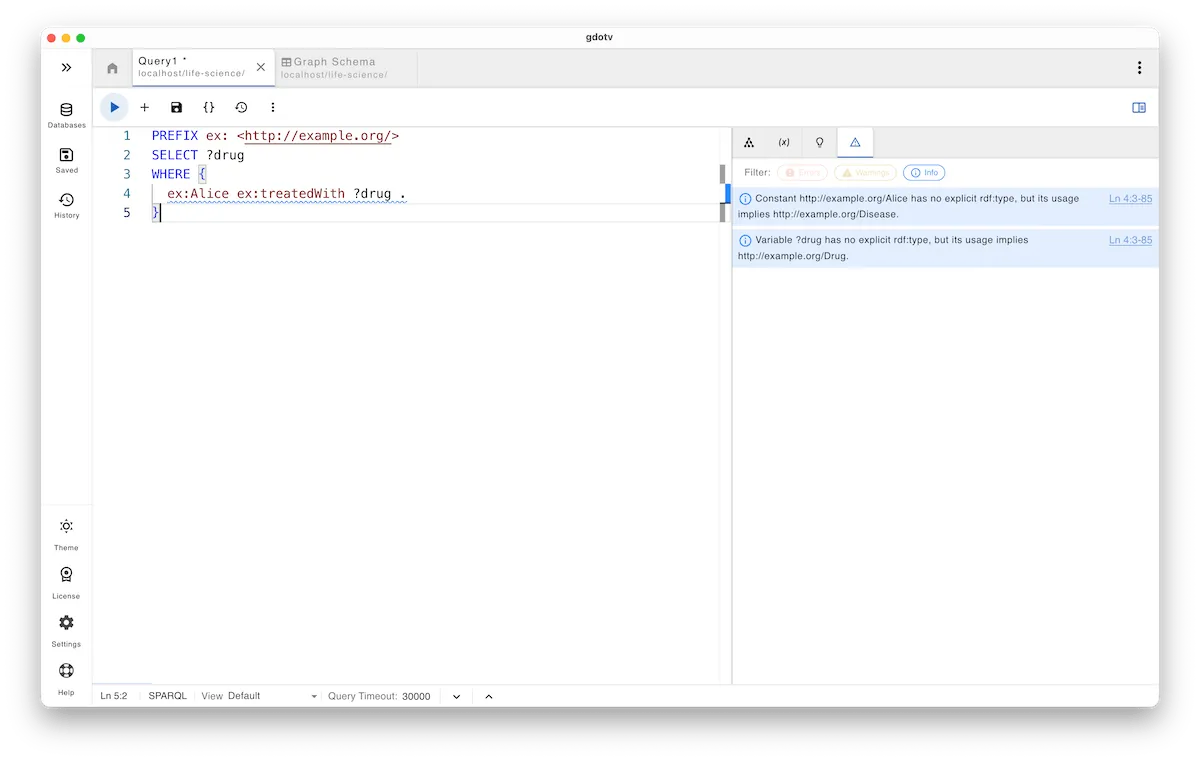Click the up chevron in status bar
1200x761 pixels.
(x=489, y=696)
